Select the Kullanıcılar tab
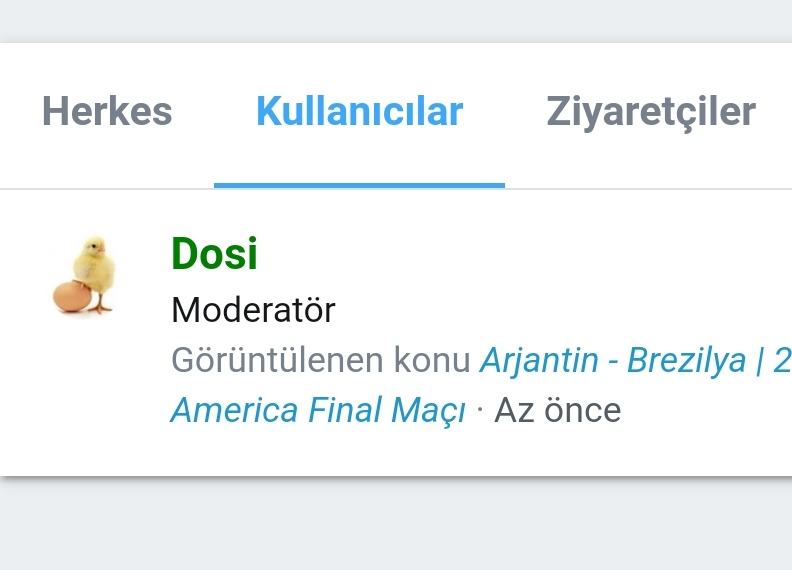 pyautogui.click(x=359, y=111)
